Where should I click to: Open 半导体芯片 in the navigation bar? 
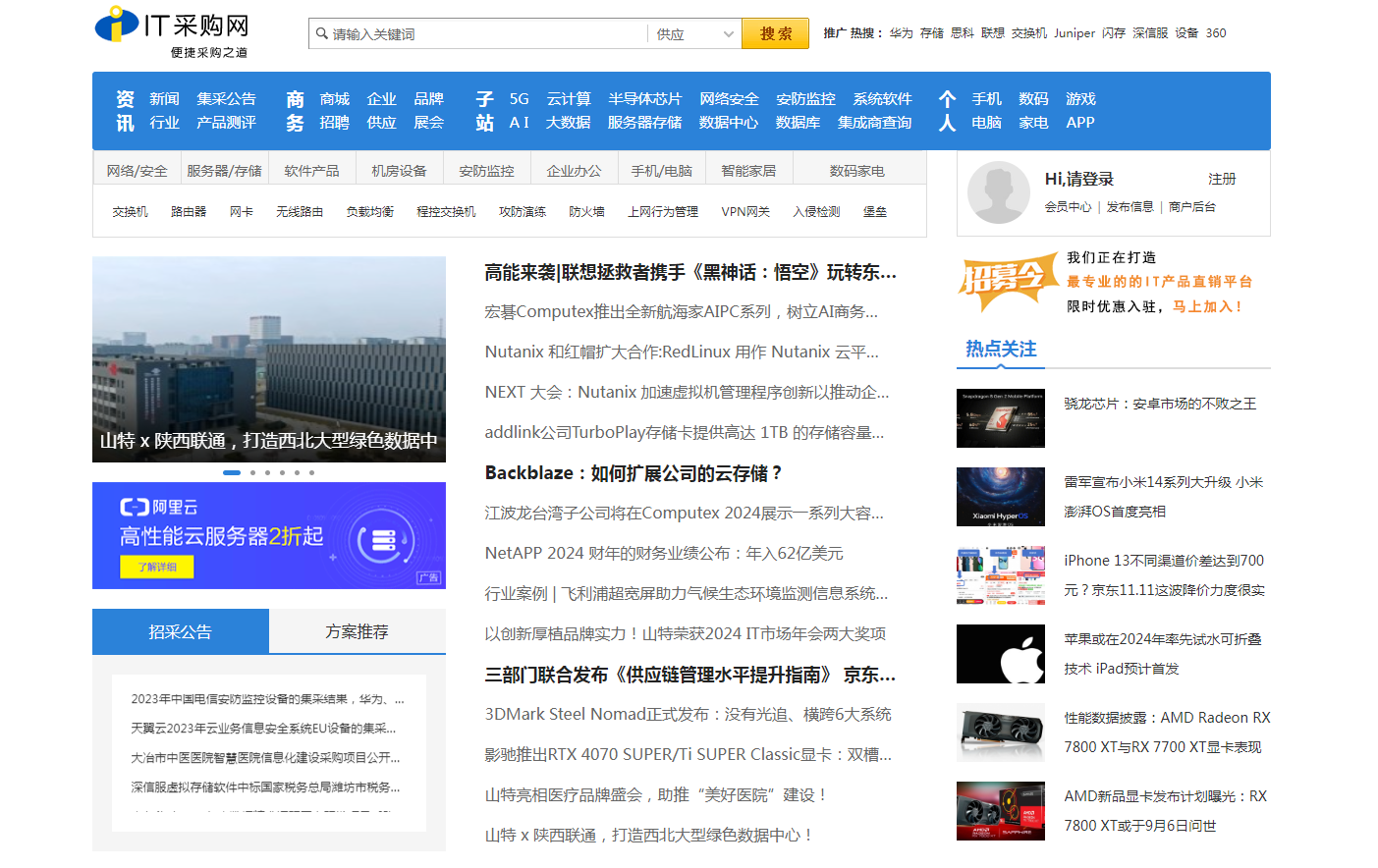pyautogui.click(x=644, y=98)
